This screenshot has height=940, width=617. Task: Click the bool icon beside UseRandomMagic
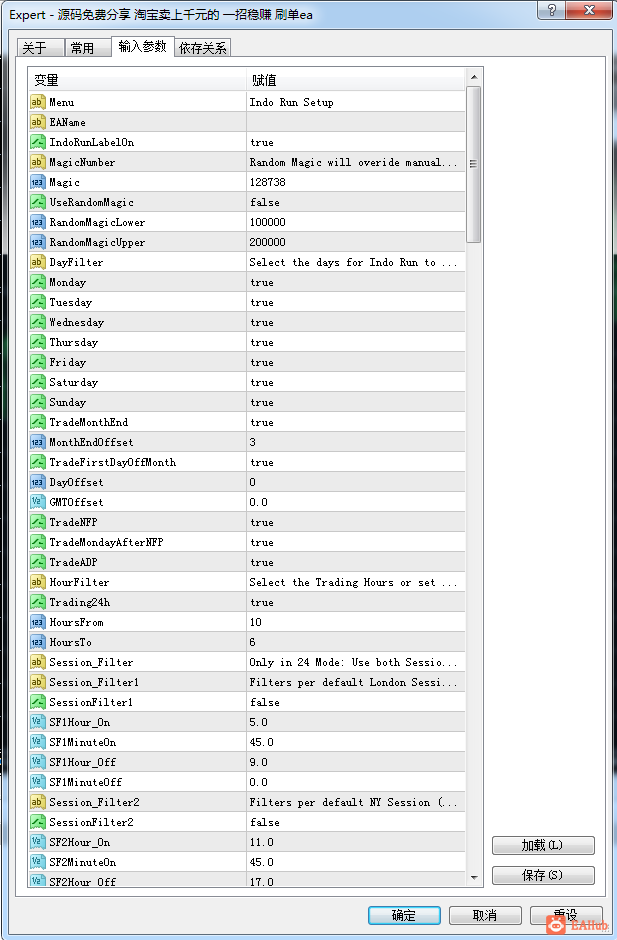pos(37,202)
